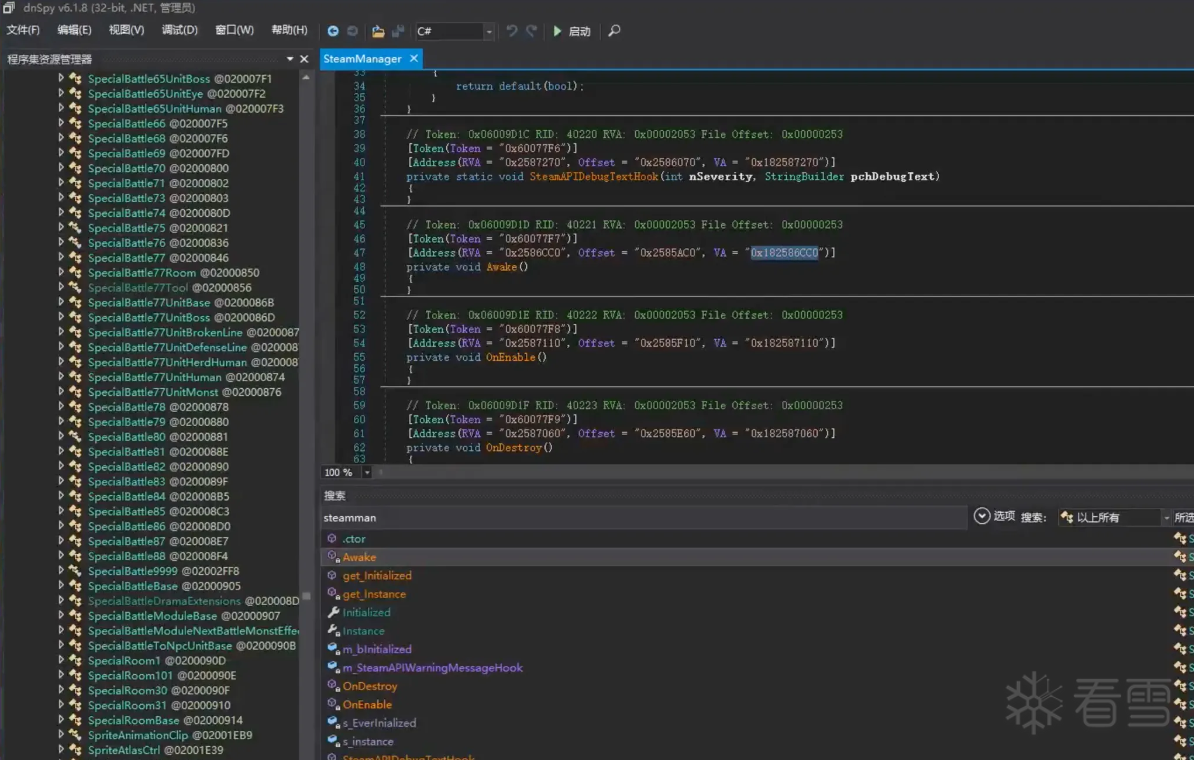Open the search scope dropdown 以上所有
Viewport: 1194px width, 760px height.
[x=1165, y=518]
